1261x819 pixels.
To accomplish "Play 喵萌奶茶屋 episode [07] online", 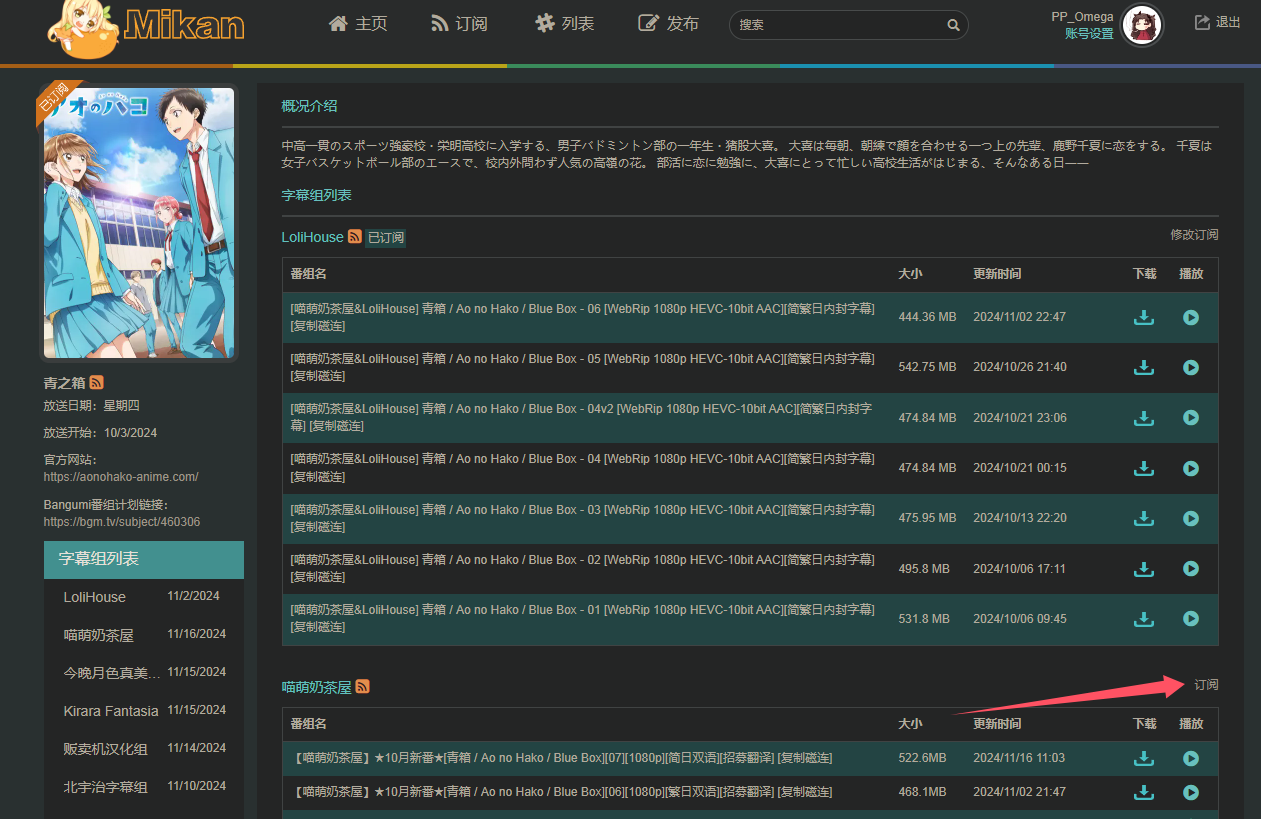I will pos(1191,758).
